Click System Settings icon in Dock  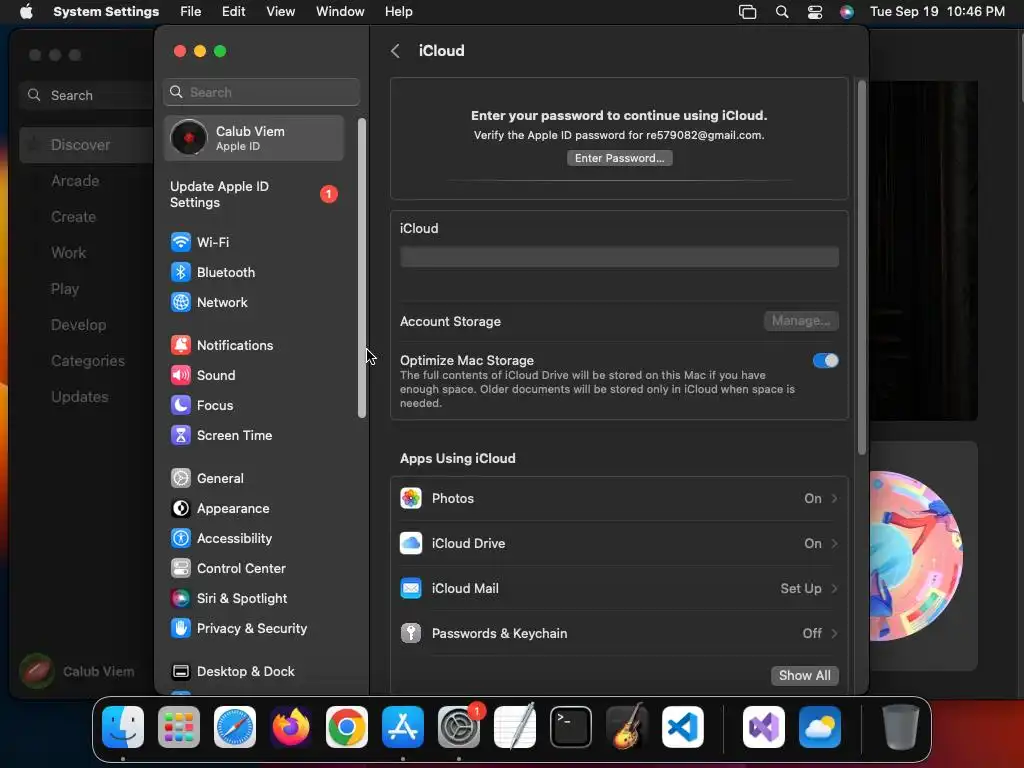[459, 727]
